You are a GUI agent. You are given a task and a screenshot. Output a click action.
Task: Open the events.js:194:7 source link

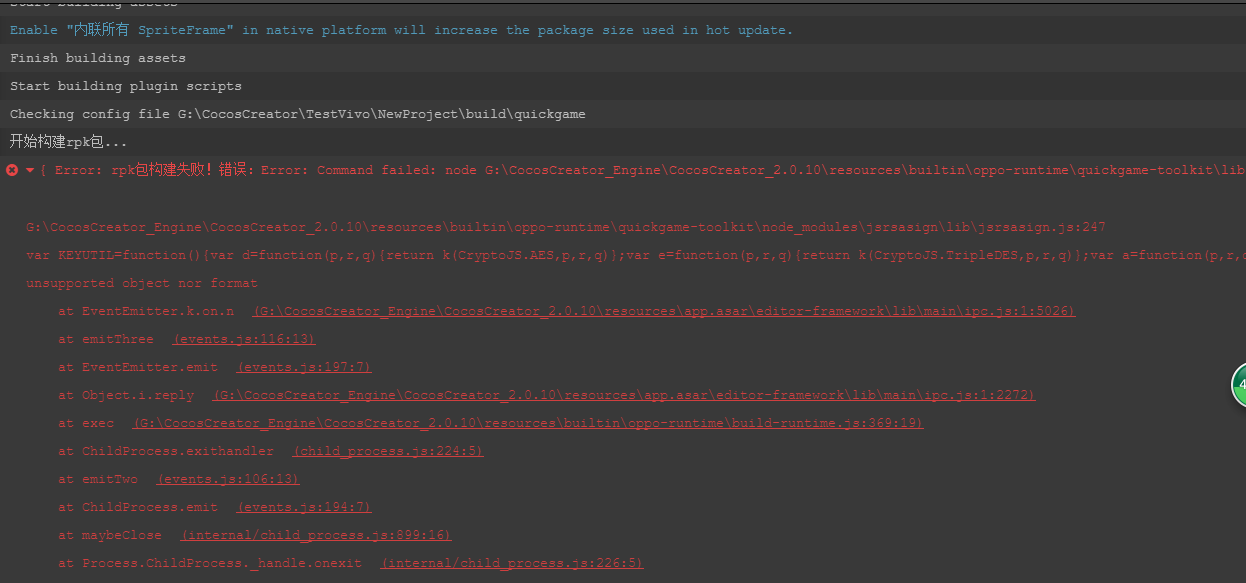pyautogui.click(x=304, y=507)
